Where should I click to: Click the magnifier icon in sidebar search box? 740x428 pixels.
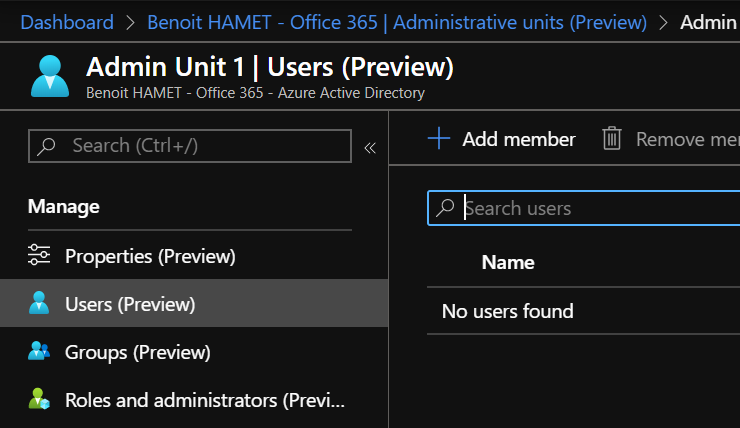(47, 146)
